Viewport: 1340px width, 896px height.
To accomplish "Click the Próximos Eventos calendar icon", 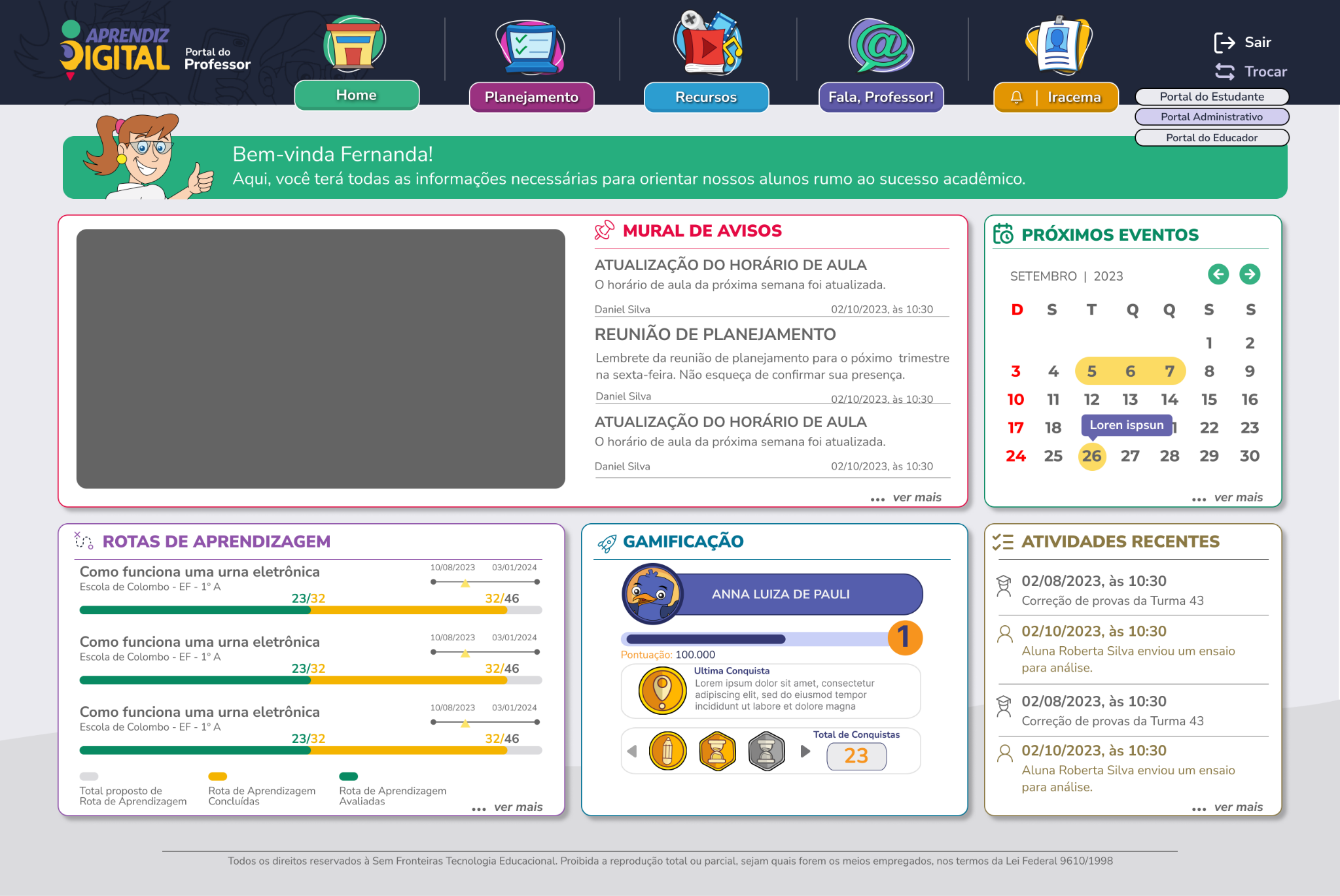I will tap(1003, 233).
